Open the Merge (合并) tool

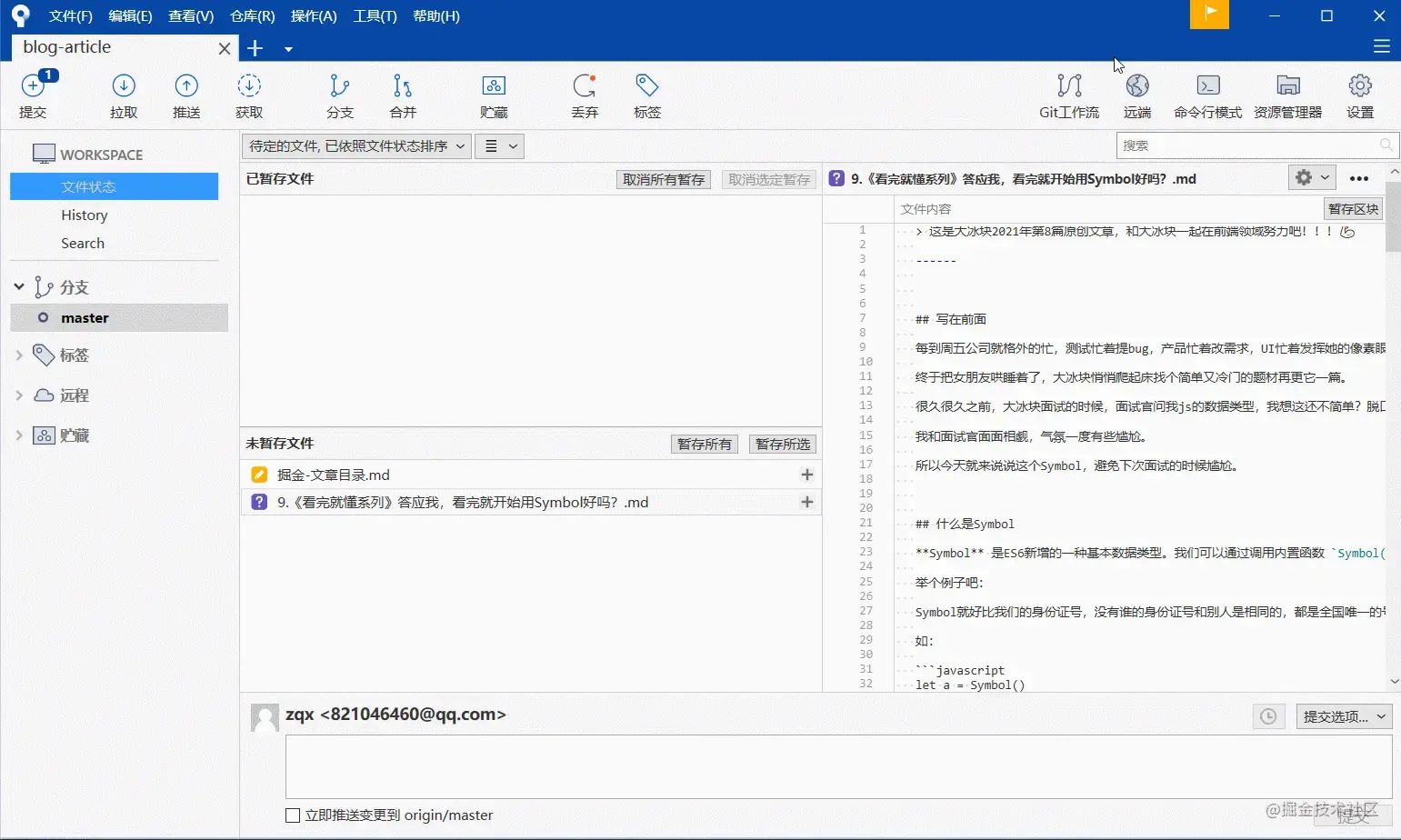[x=403, y=95]
